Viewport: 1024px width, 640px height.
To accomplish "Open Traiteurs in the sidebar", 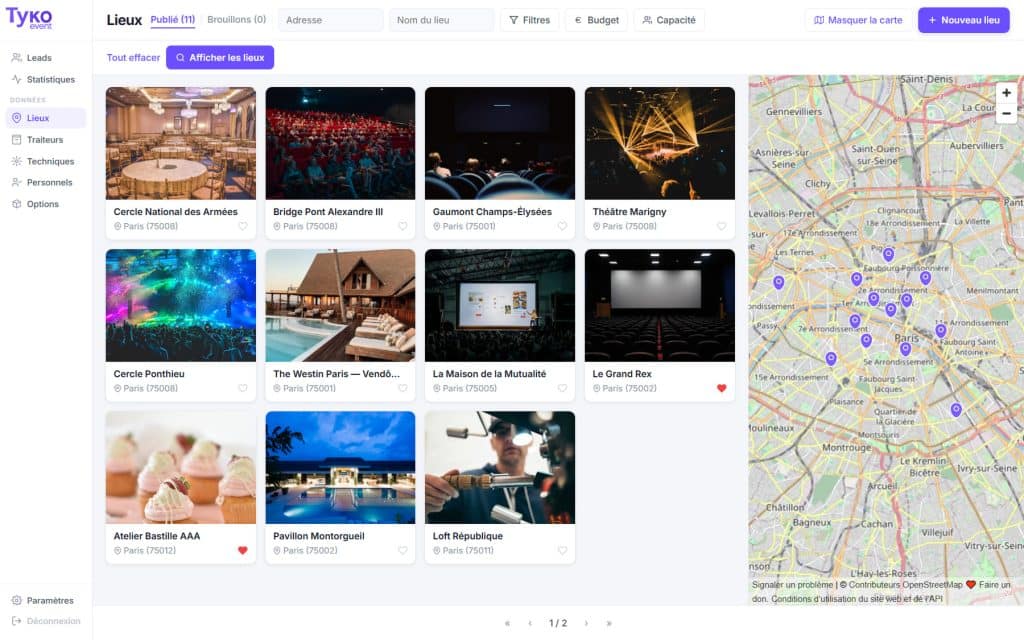I will (45, 139).
